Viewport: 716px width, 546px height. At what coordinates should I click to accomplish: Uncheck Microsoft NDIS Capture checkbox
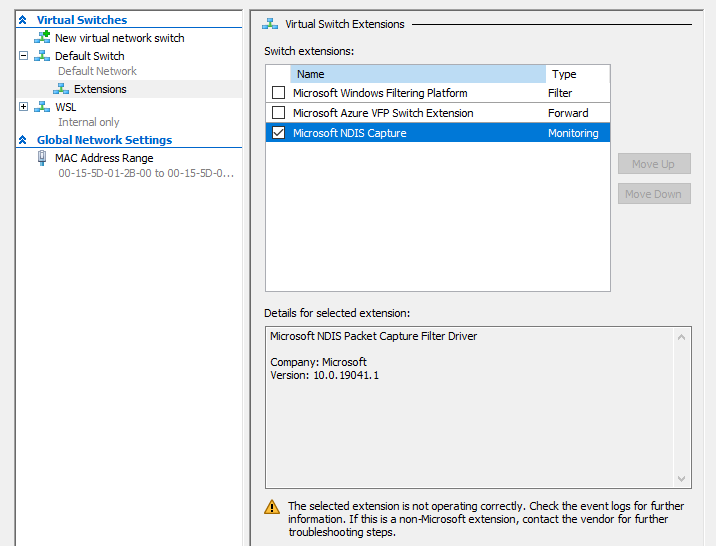click(x=279, y=133)
